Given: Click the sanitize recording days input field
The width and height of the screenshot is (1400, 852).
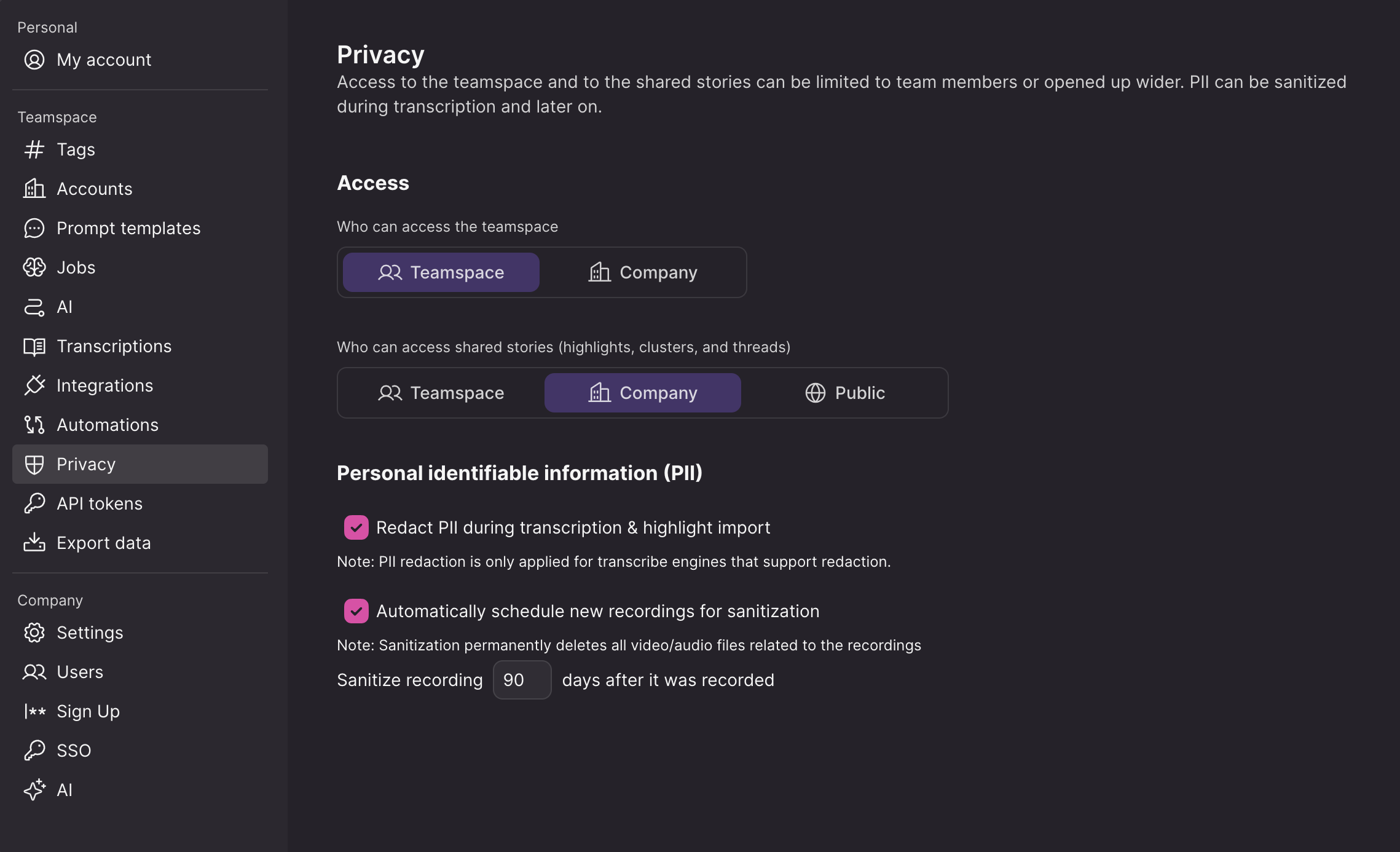Looking at the screenshot, I should click(522, 680).
